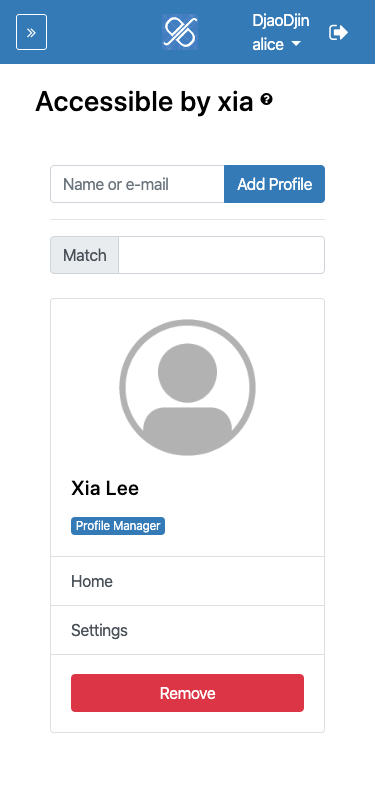
Task: Open the alice username menu
Action: pos(277,45)
